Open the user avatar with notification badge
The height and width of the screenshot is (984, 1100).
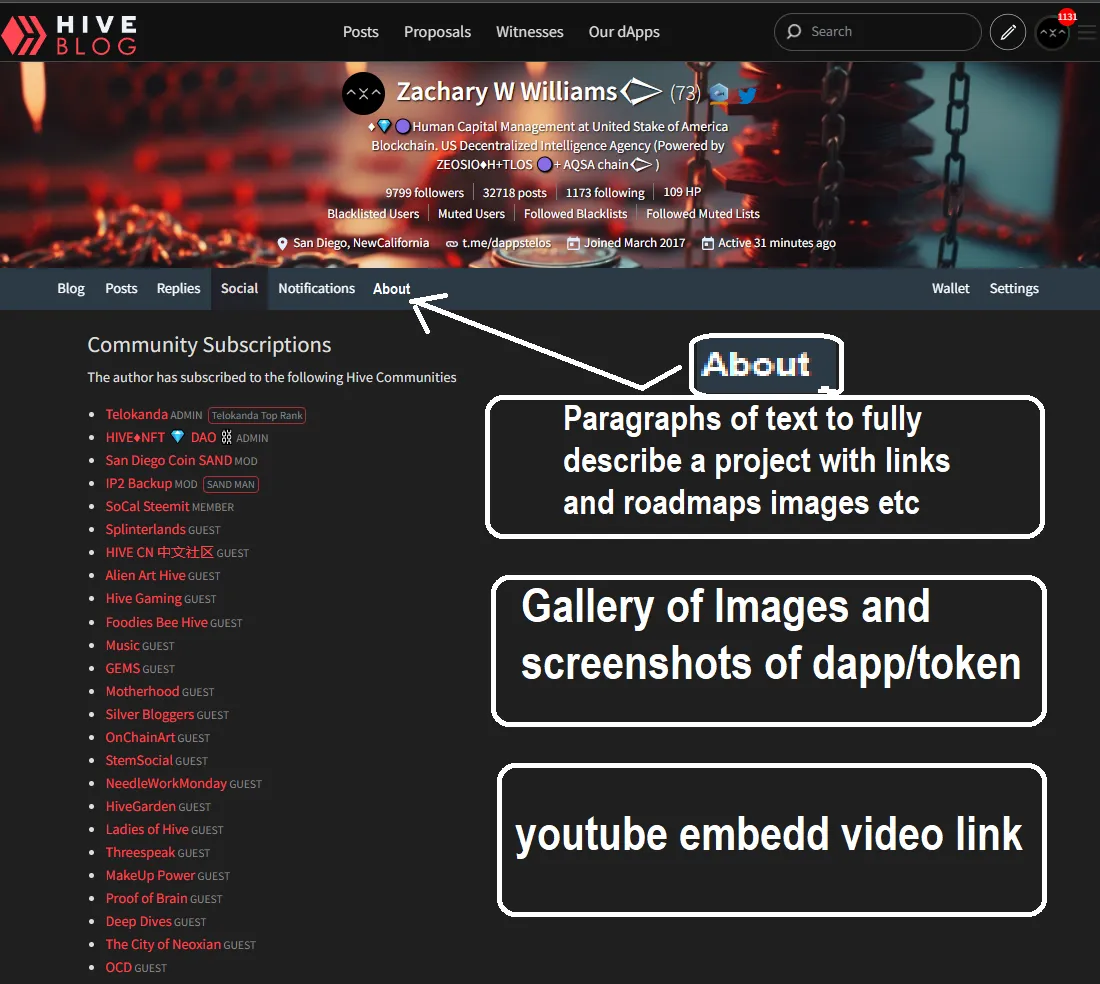click(x=1053, y=32)
